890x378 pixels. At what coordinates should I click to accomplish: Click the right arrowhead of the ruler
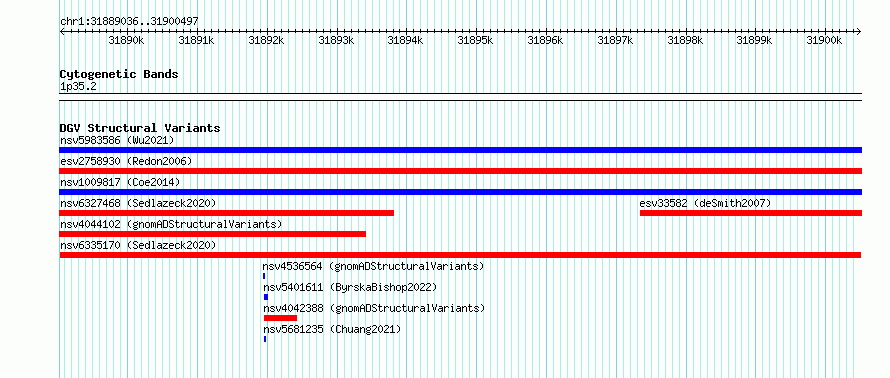859,31
